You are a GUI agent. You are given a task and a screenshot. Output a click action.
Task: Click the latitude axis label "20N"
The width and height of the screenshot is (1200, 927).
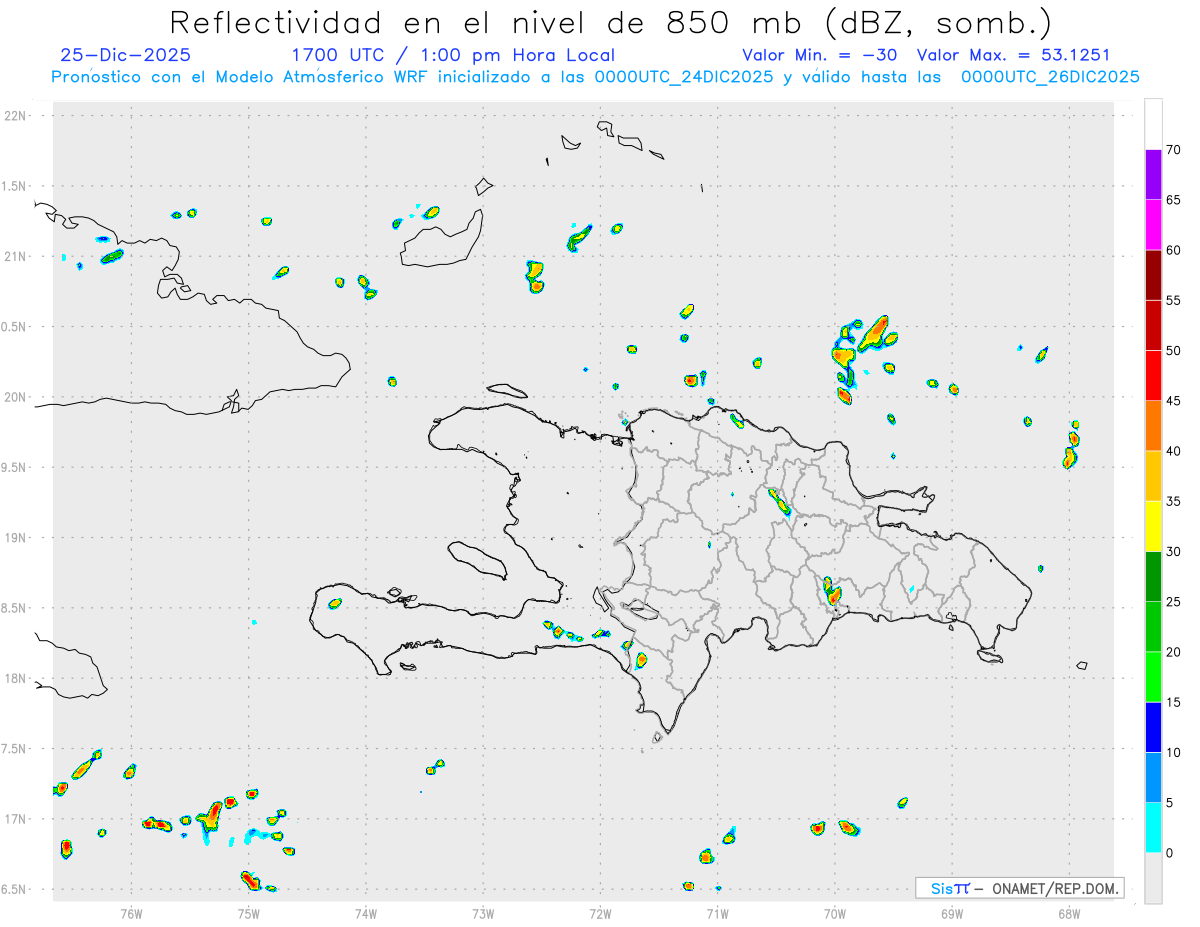[x=15, y=397]
